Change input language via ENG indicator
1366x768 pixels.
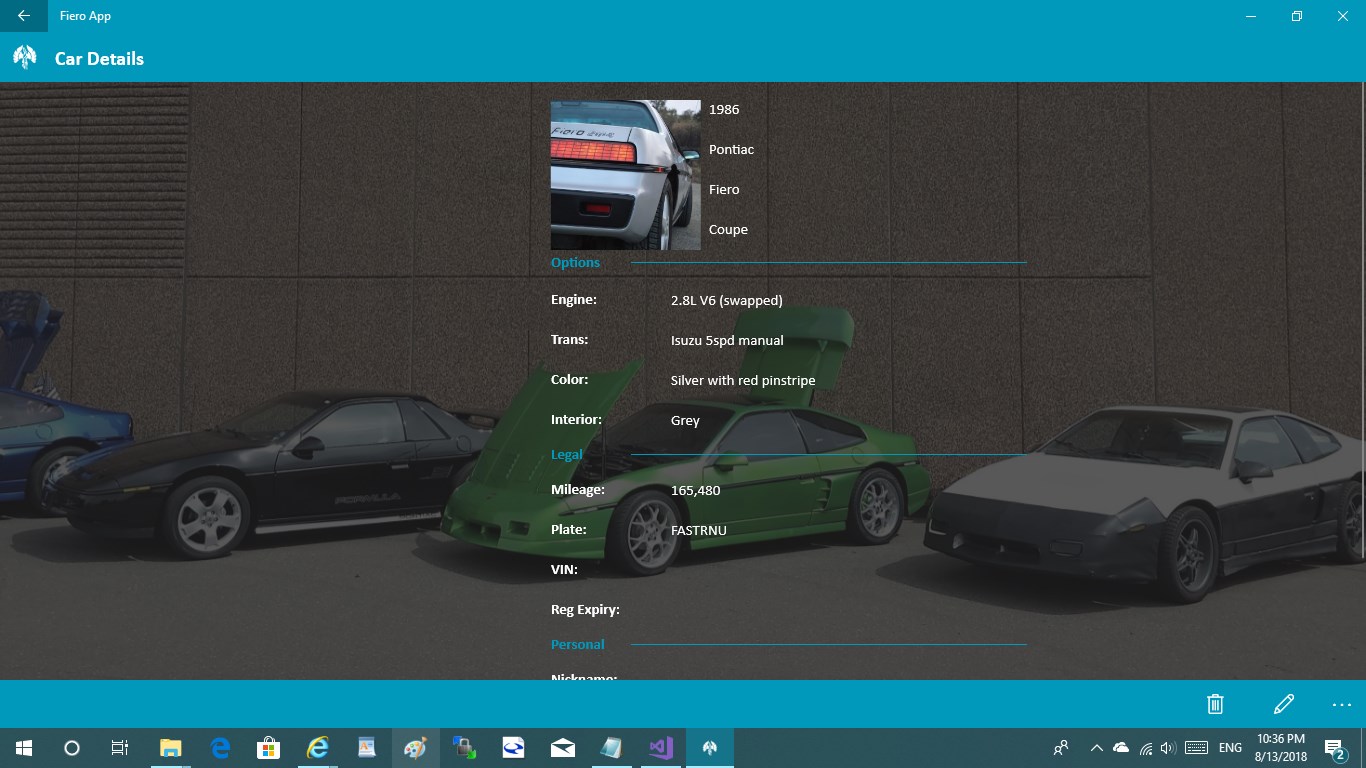1230,748
